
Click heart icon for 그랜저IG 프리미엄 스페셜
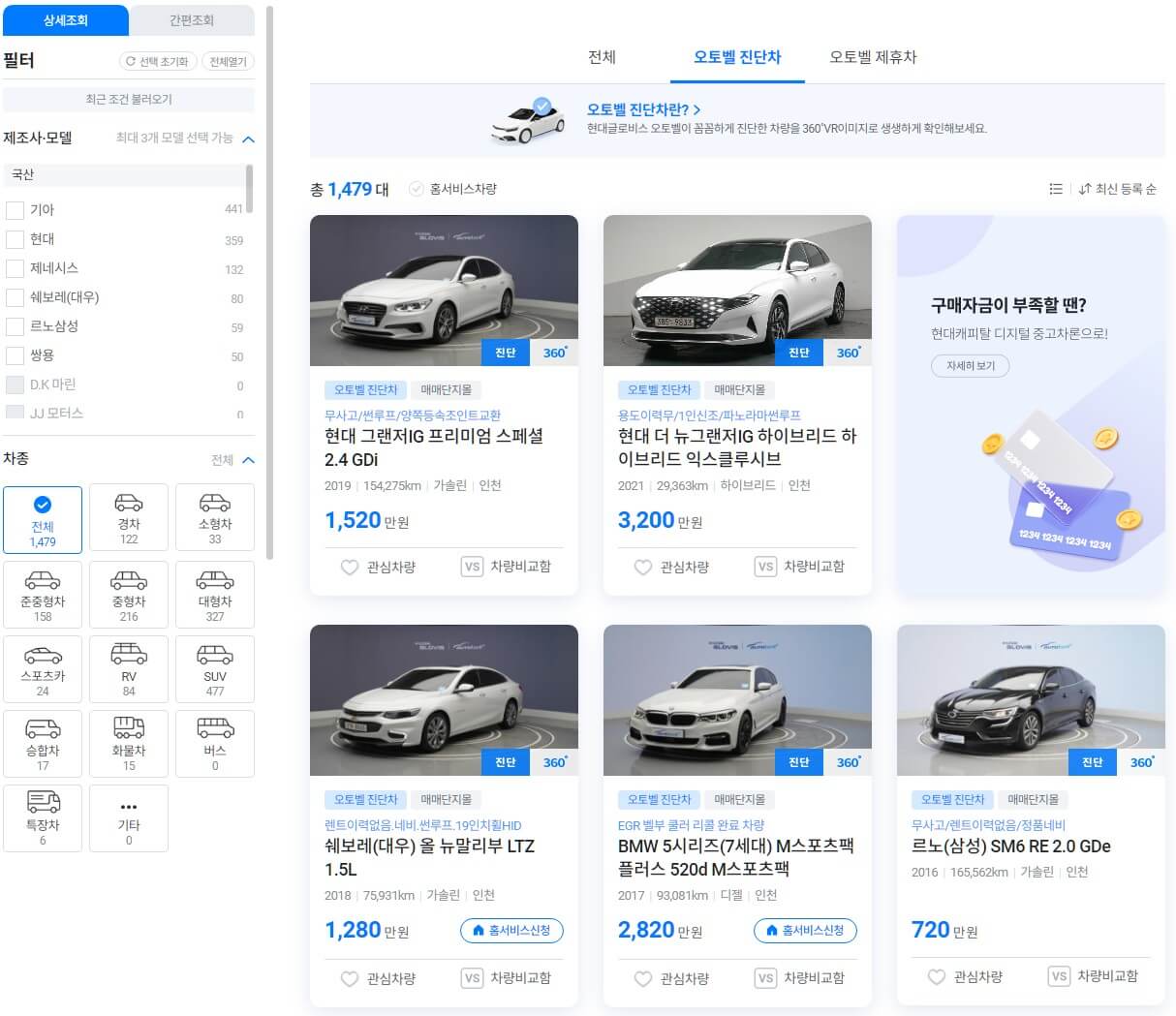click(350, 567)
